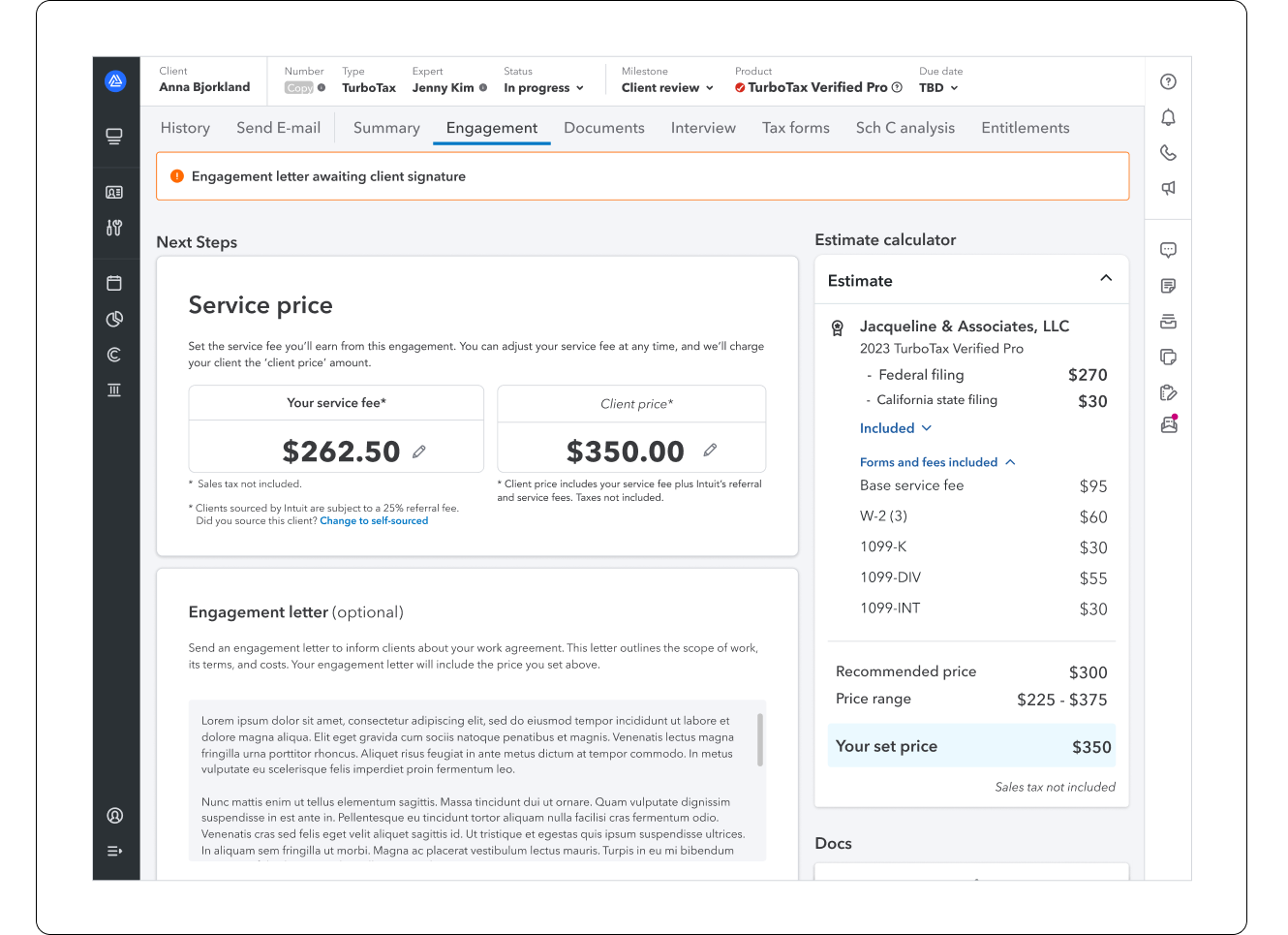This screenshot has width=1288, height=935.
Task: Open the Milestone Client review dropdown
Action: click(x=668, y=88)
